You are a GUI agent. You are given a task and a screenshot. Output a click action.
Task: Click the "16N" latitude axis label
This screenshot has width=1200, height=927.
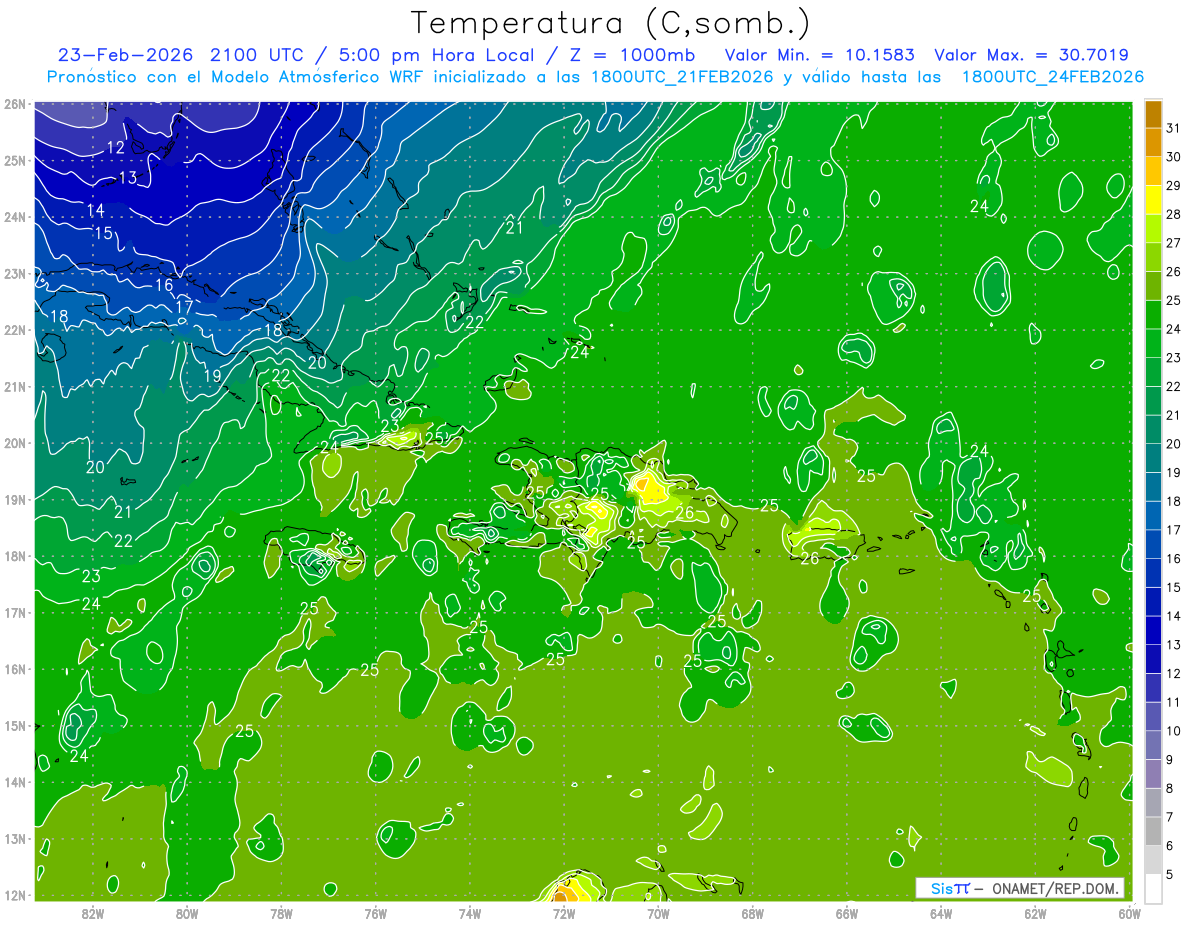[x=14, y=669]
